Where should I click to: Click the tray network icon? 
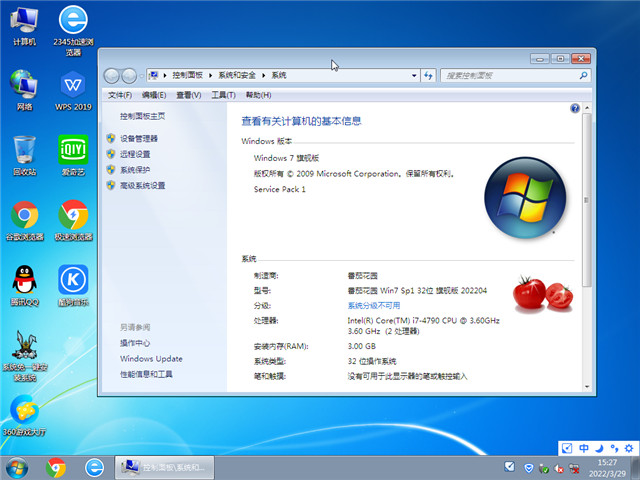click(x=574, y=468)
